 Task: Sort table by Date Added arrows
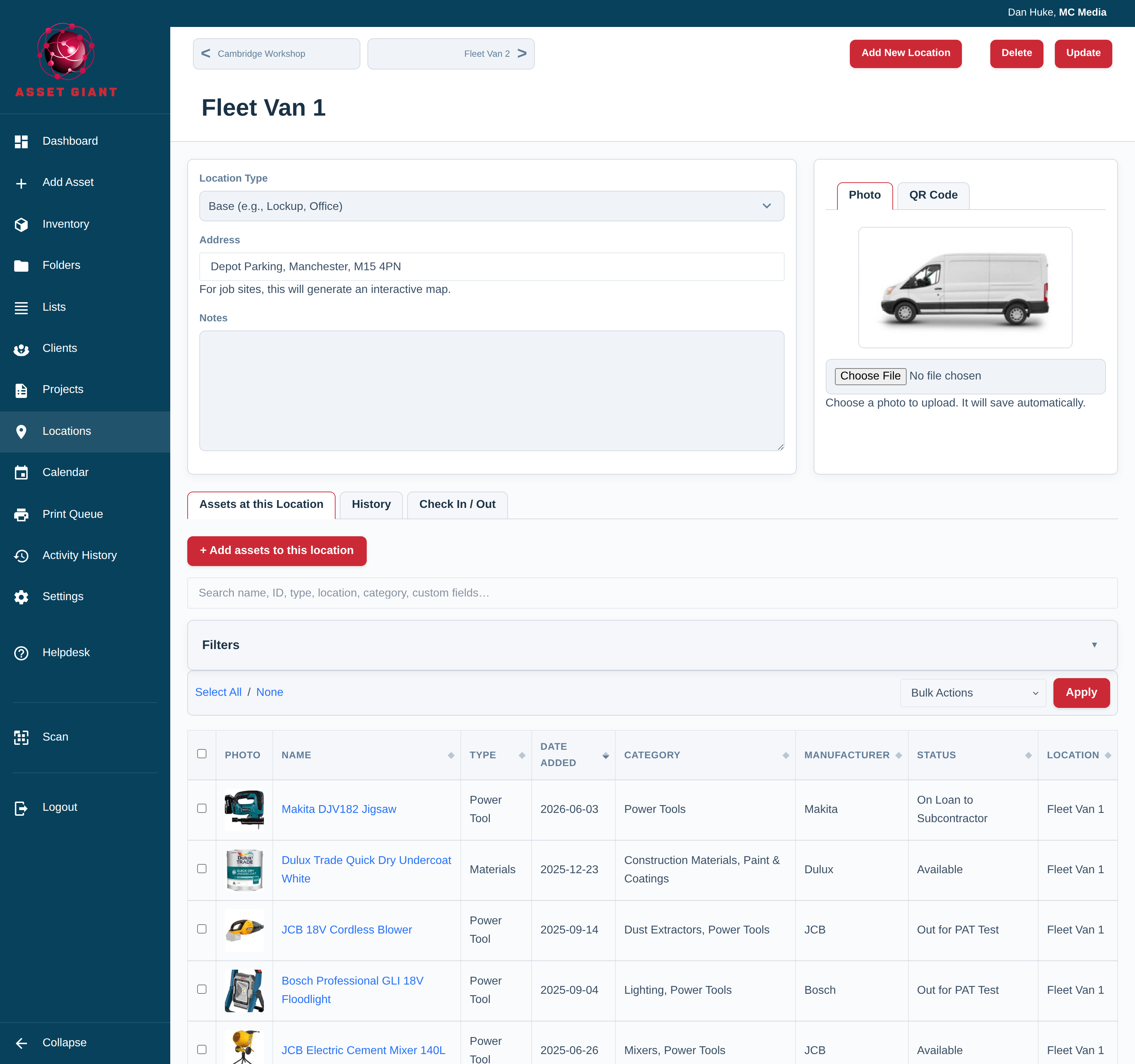pyautogui.click(x=606, y=755)
